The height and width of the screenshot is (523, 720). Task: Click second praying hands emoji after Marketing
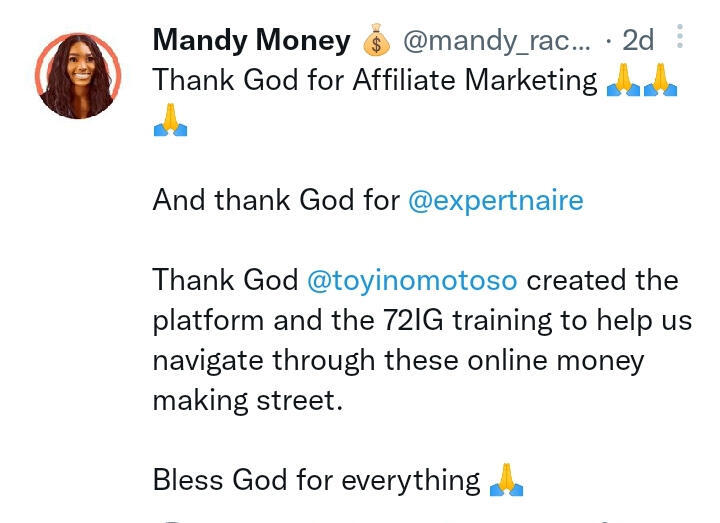pyautogui.click(x=661, y=81)
